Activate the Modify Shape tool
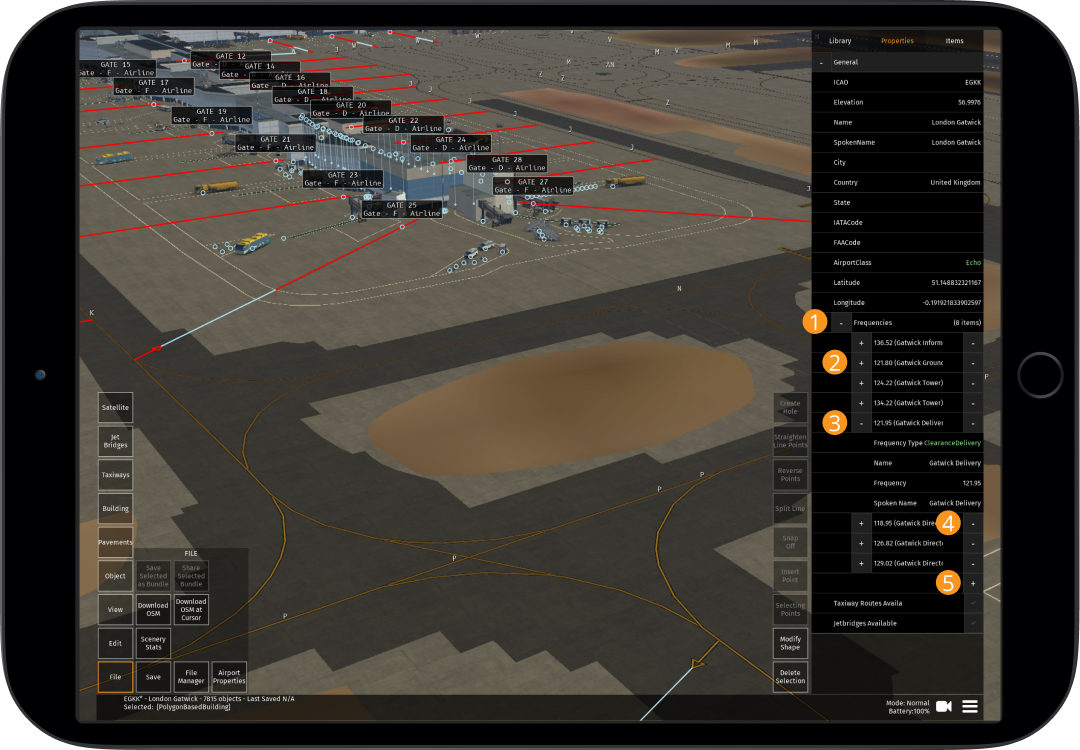This screenshot has height=750, width=1080. (x=790, y=643)
